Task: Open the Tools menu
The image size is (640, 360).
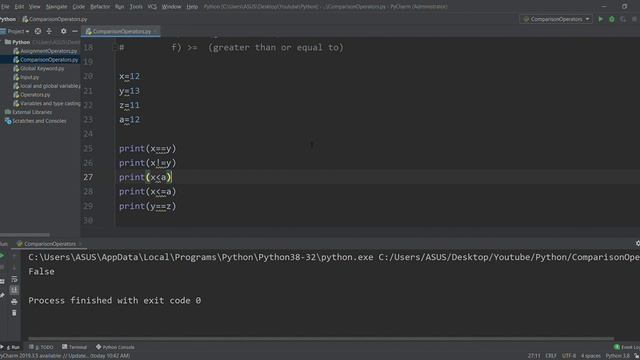Action: point(136,7)
